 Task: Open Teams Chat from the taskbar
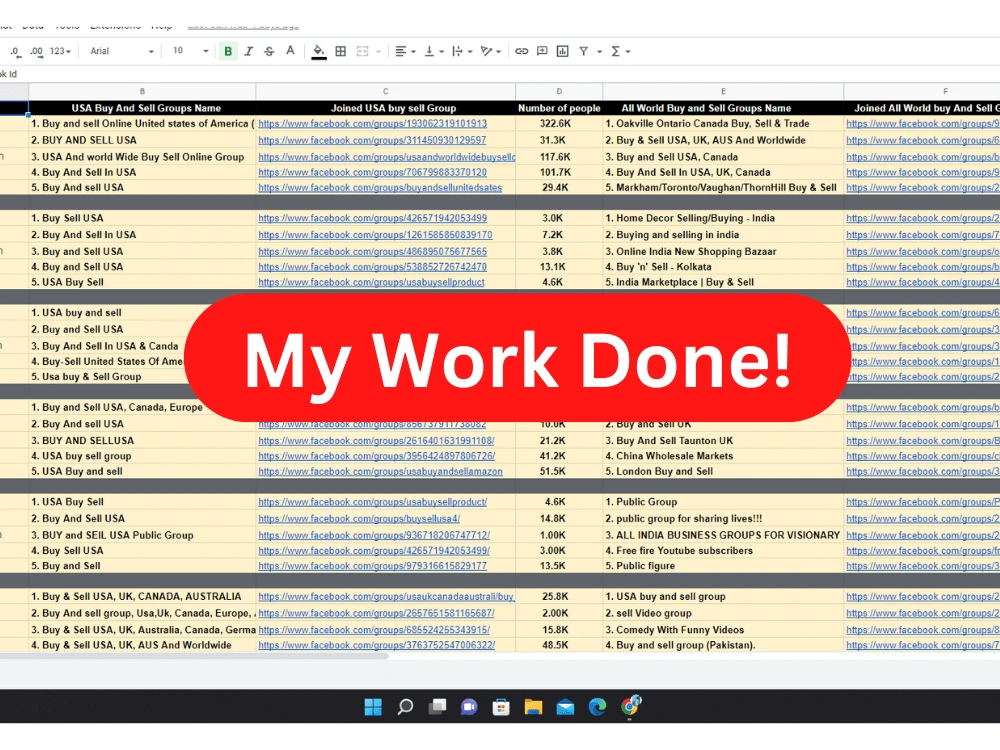pyautogui.click(x=469, y=707)
